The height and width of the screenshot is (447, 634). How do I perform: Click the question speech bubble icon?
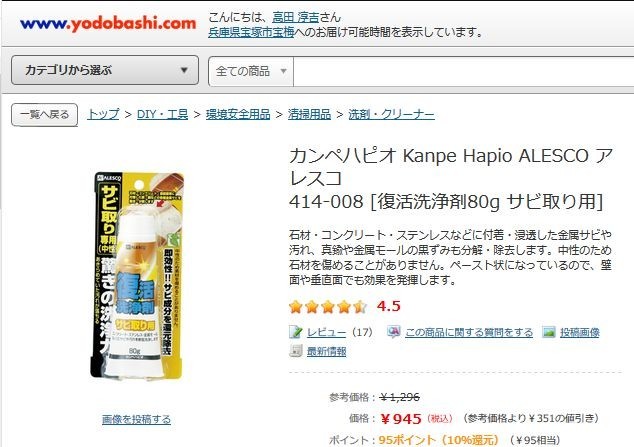coord(393,332)
